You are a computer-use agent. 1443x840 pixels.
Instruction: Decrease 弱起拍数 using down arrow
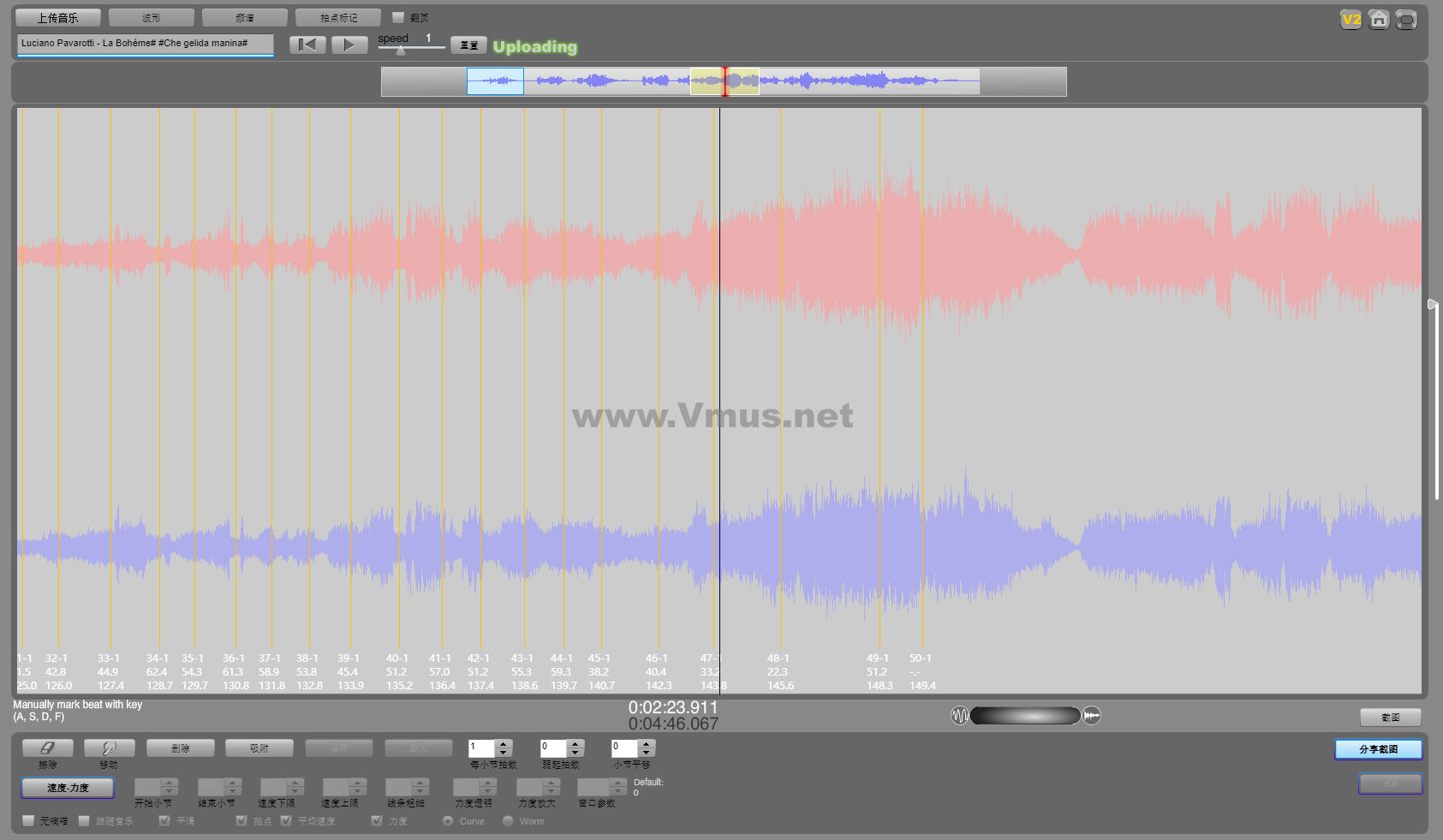(575, 754)
